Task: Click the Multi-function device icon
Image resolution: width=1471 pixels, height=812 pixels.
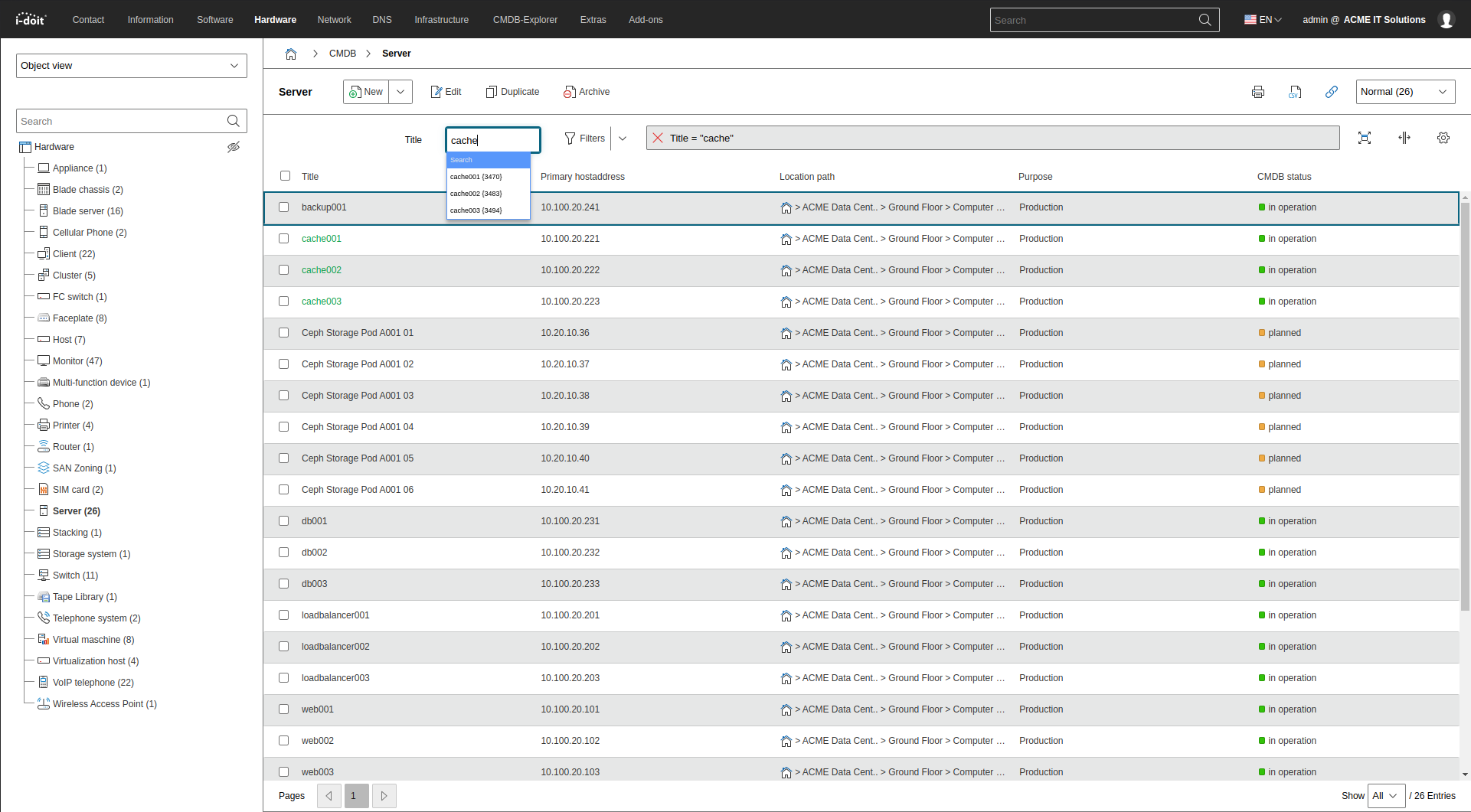Action: point(44,382)
